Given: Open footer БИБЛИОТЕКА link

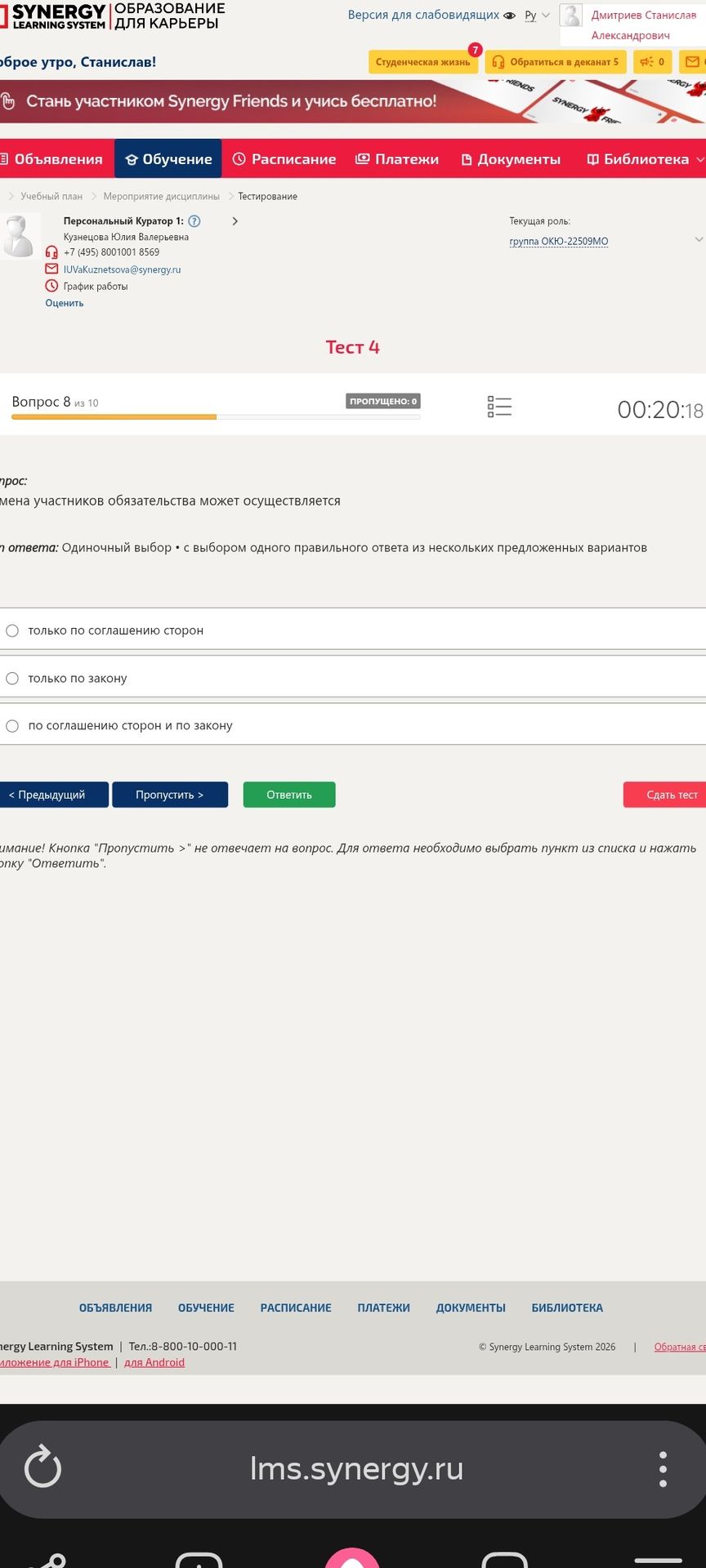Looking at the screenshot, I should (x=567, y=1308).
